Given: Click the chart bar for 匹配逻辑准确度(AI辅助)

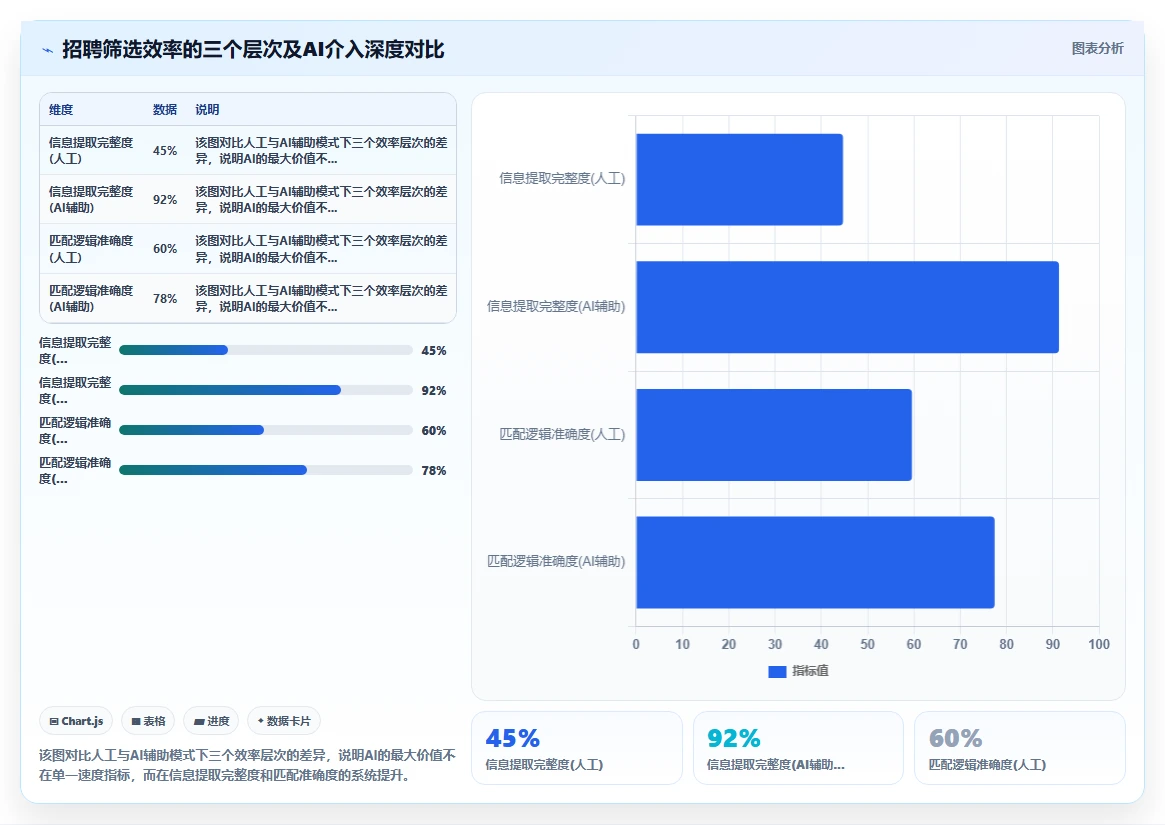Looking at the screenshot, I should (815, 562).
